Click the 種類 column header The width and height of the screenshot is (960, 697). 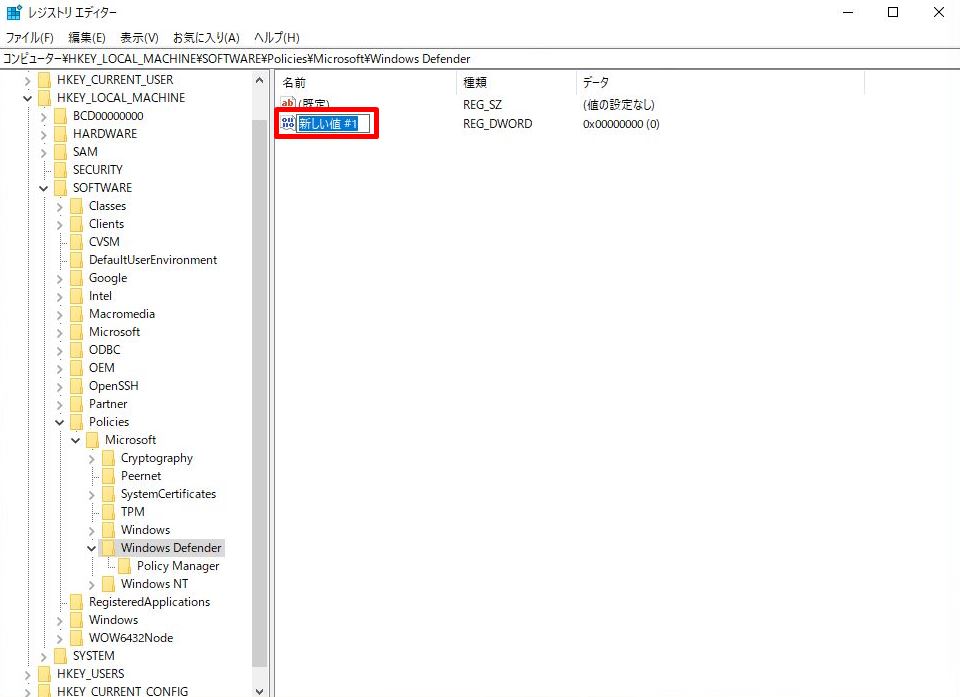click(516, 83)
